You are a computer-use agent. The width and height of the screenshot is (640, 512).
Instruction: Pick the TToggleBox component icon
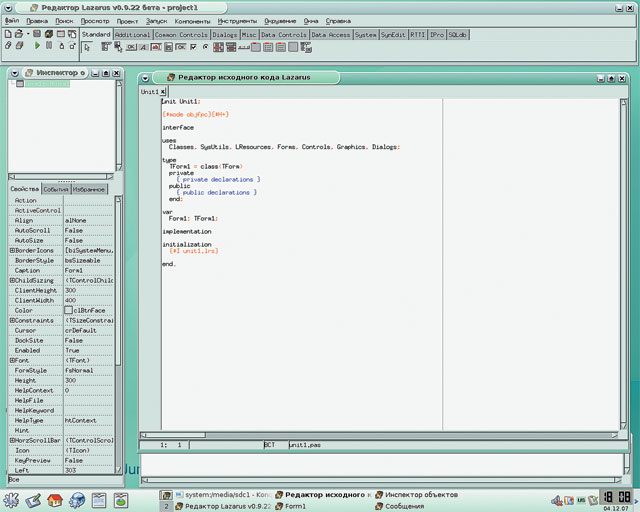181,47
